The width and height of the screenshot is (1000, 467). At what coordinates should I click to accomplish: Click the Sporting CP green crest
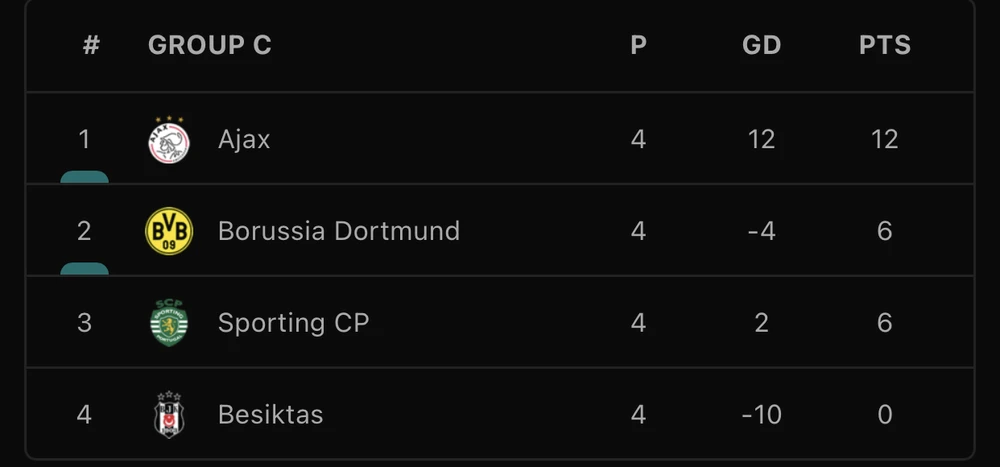click(x=169, y=323)
